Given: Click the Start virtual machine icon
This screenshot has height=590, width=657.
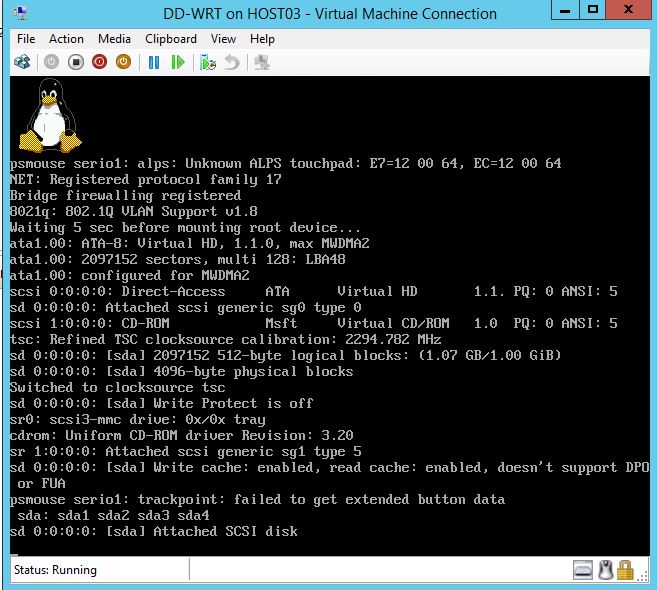Looking at the screenshot, I should pyautogui.click(x=51, y=62).
